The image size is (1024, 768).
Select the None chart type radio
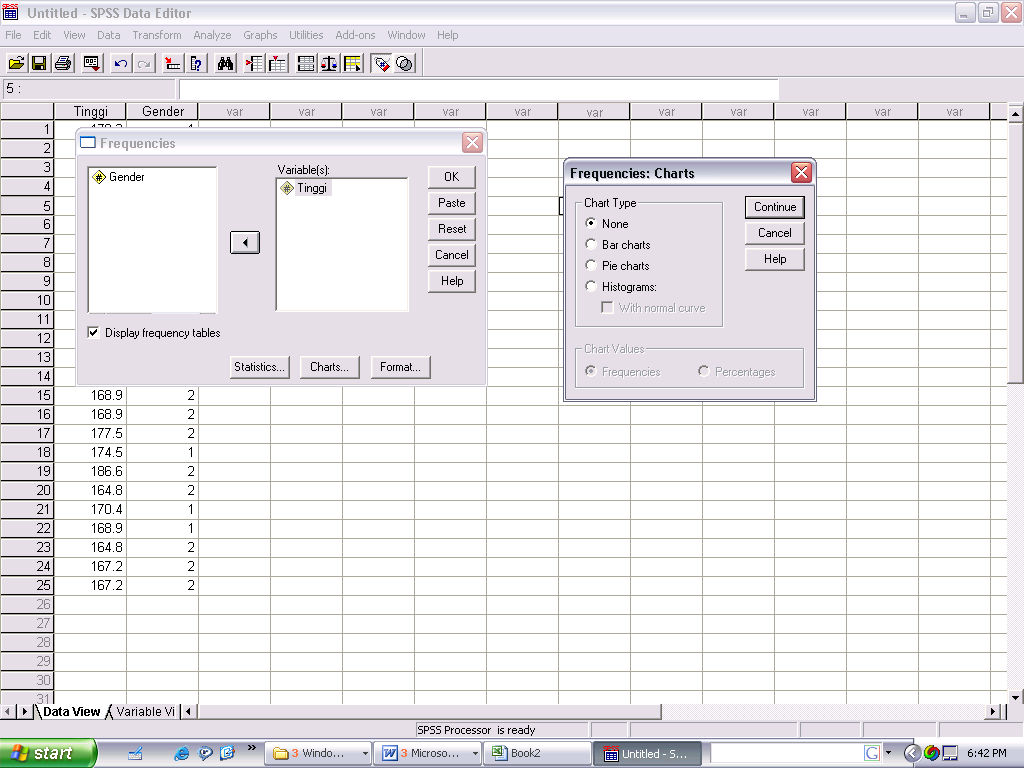(x=591, y=223)
